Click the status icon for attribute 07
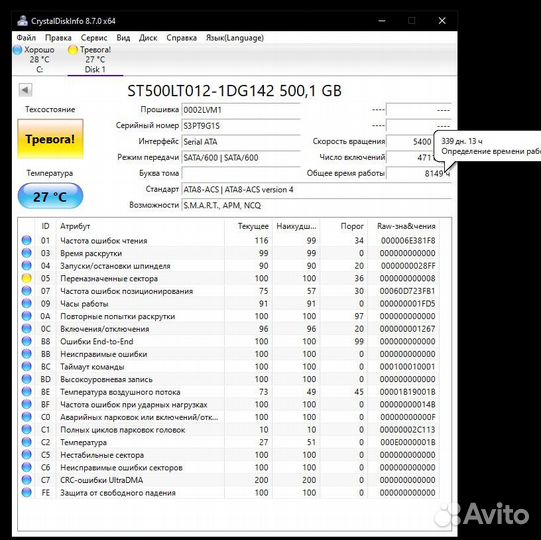 point(27,291)
